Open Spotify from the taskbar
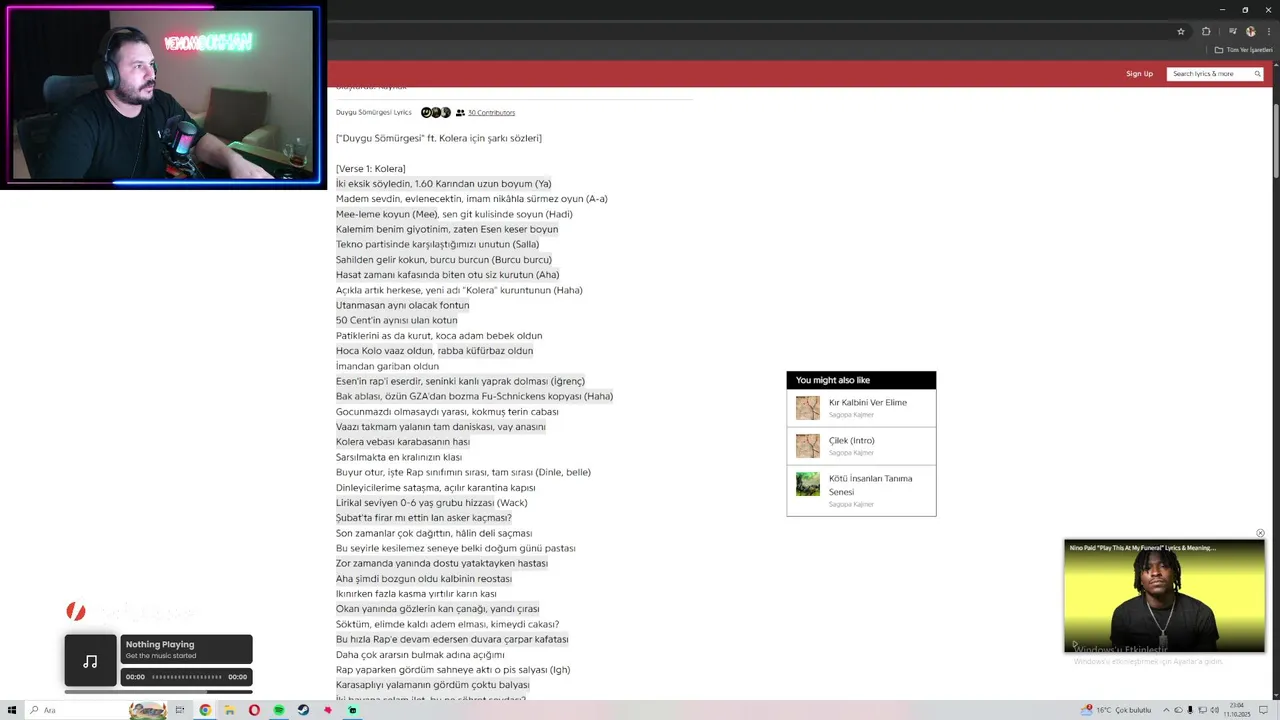1280x720 pixels. (279, 710)
